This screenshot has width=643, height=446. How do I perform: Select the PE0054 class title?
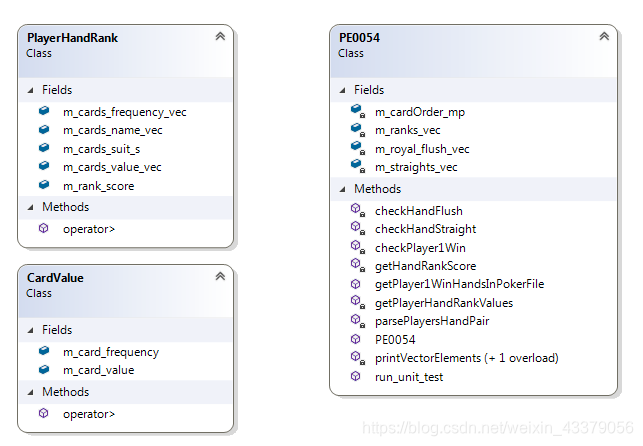[x=359, y=38]
